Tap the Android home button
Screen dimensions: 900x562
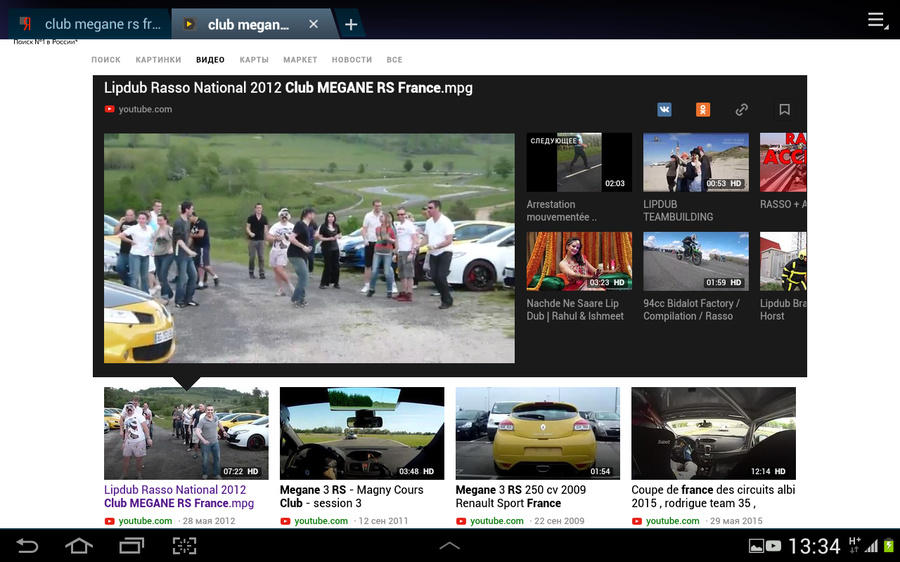pos(79,545)
